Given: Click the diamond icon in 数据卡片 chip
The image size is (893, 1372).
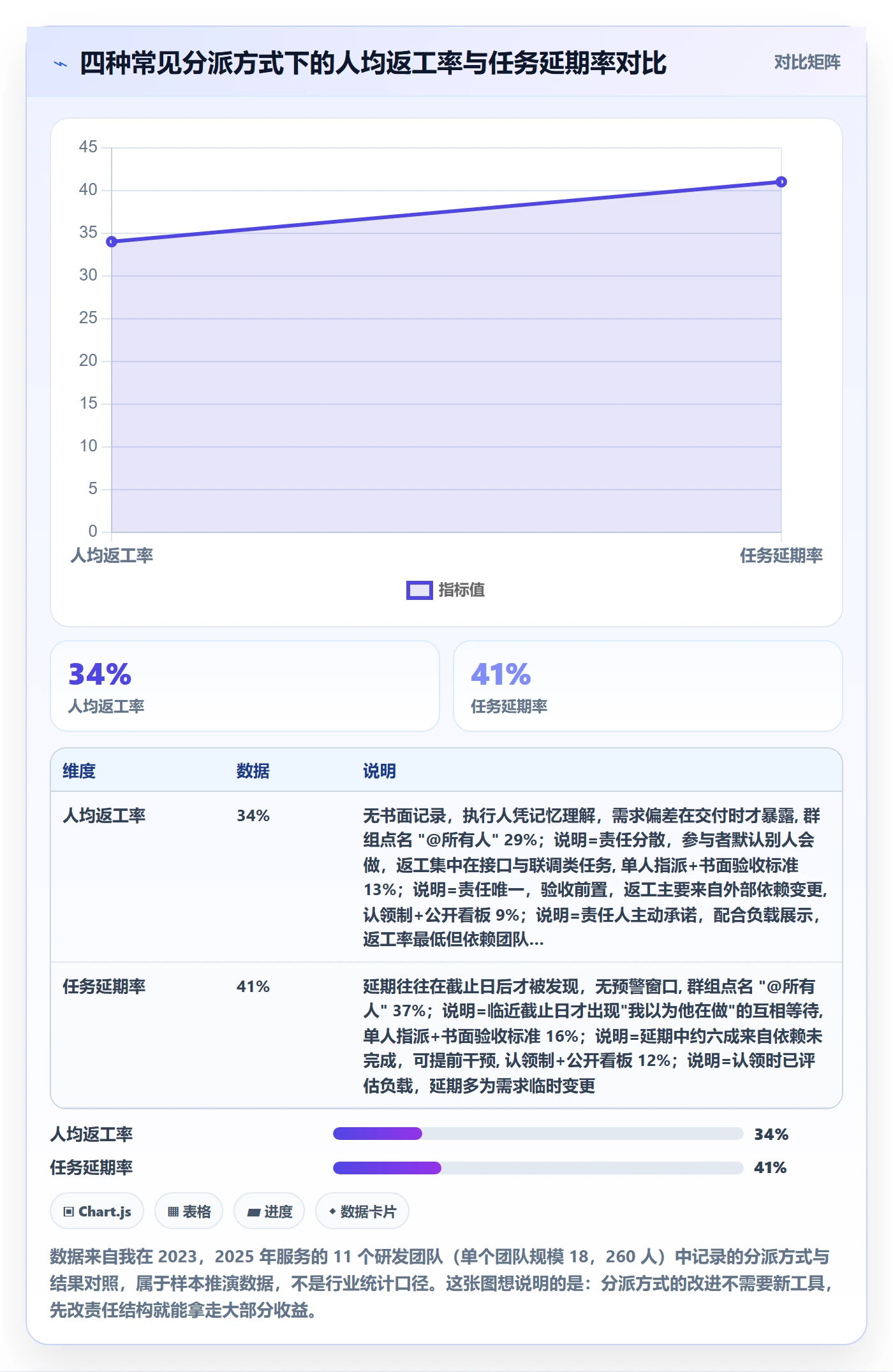Looking at the screenshot, I should 332,1211.
